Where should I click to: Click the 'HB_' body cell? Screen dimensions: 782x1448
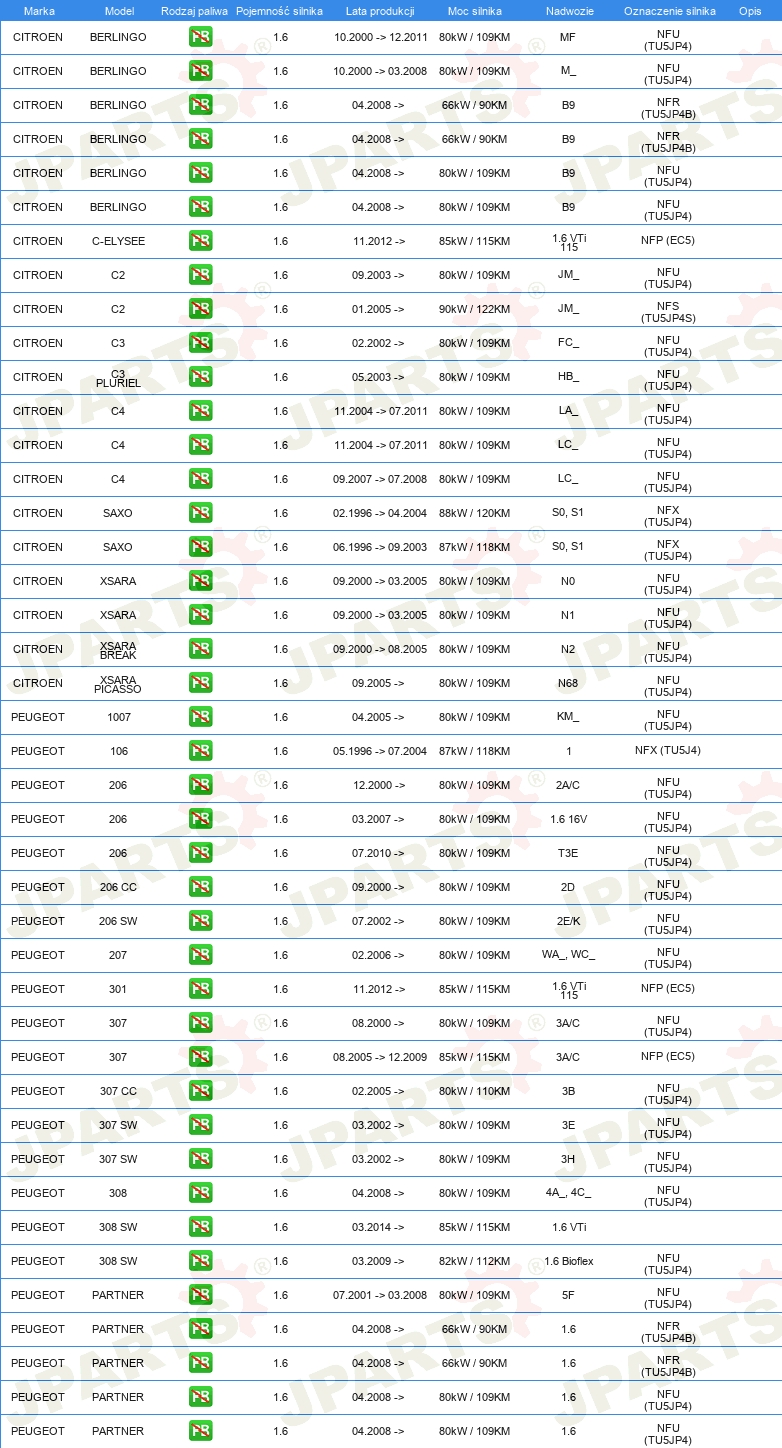click(568, 377)
